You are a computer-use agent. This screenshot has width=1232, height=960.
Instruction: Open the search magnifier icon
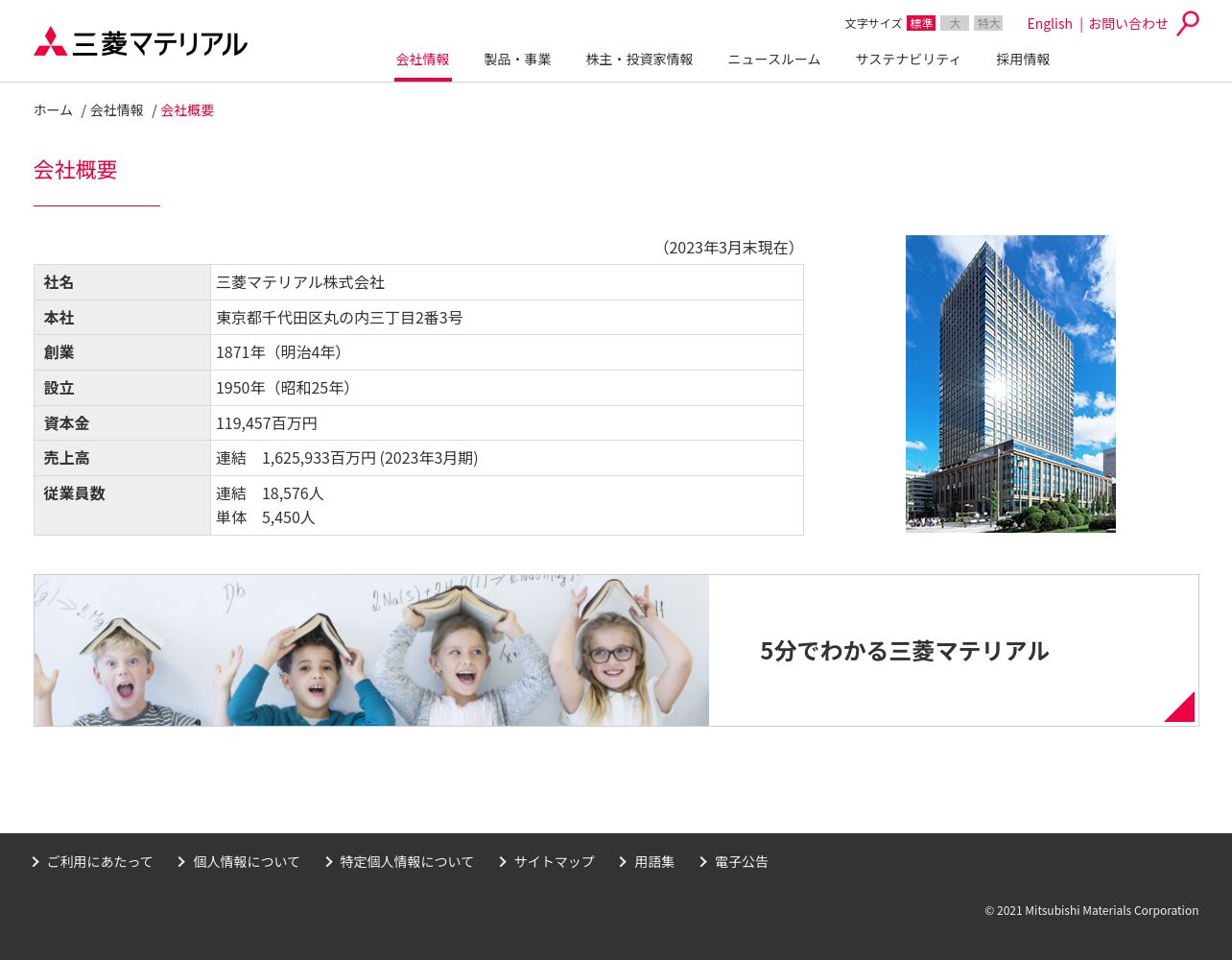1188,23
